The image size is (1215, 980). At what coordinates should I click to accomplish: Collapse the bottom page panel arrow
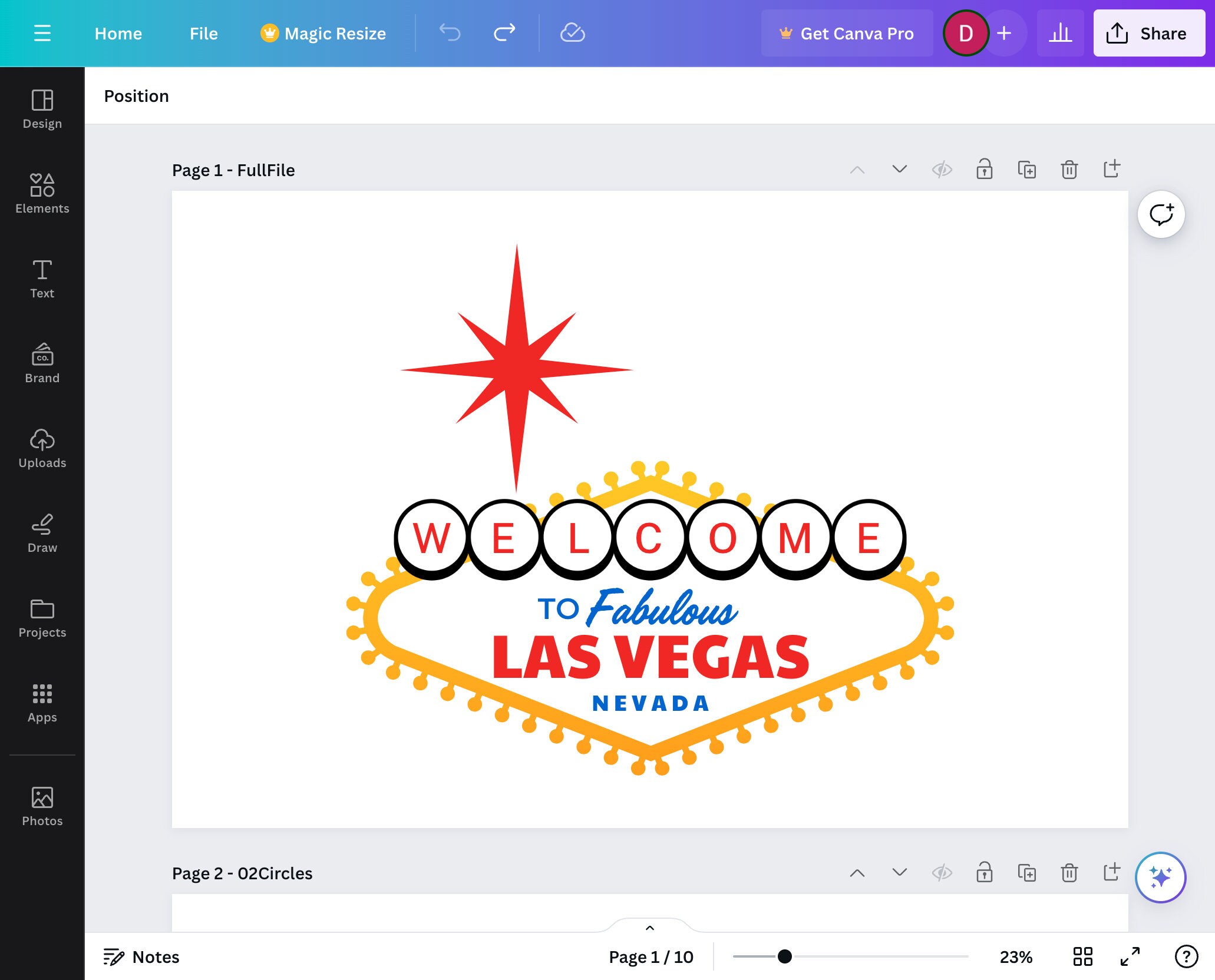[x=650, y=928]
